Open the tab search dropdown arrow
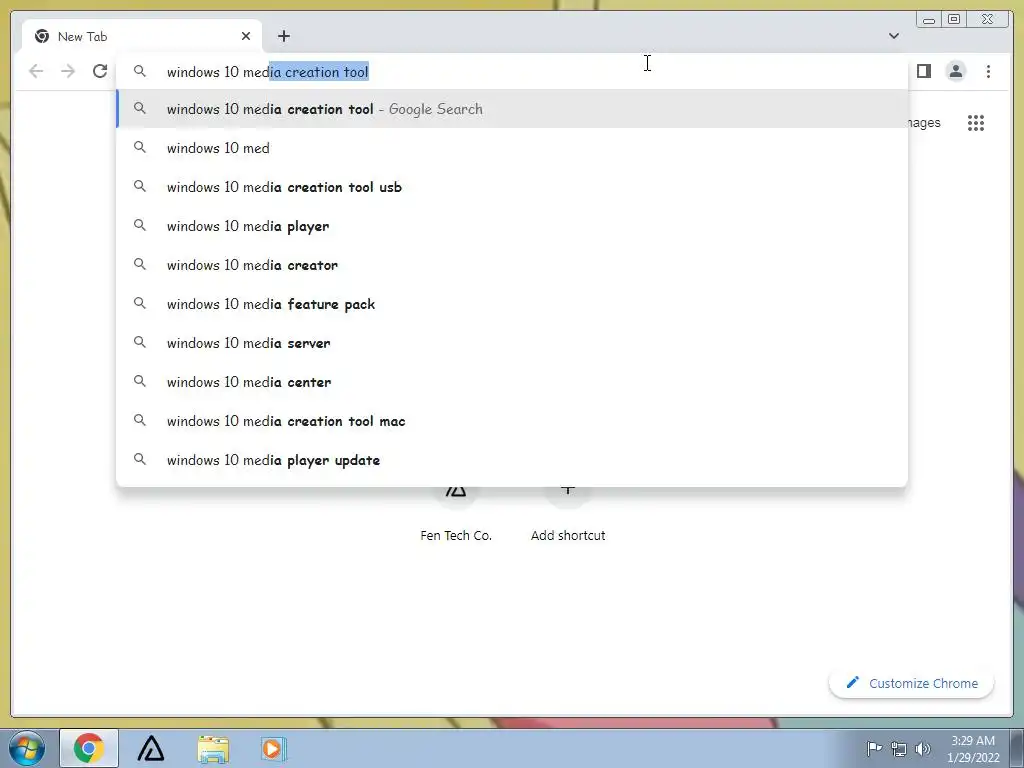 tap(893, 36)
